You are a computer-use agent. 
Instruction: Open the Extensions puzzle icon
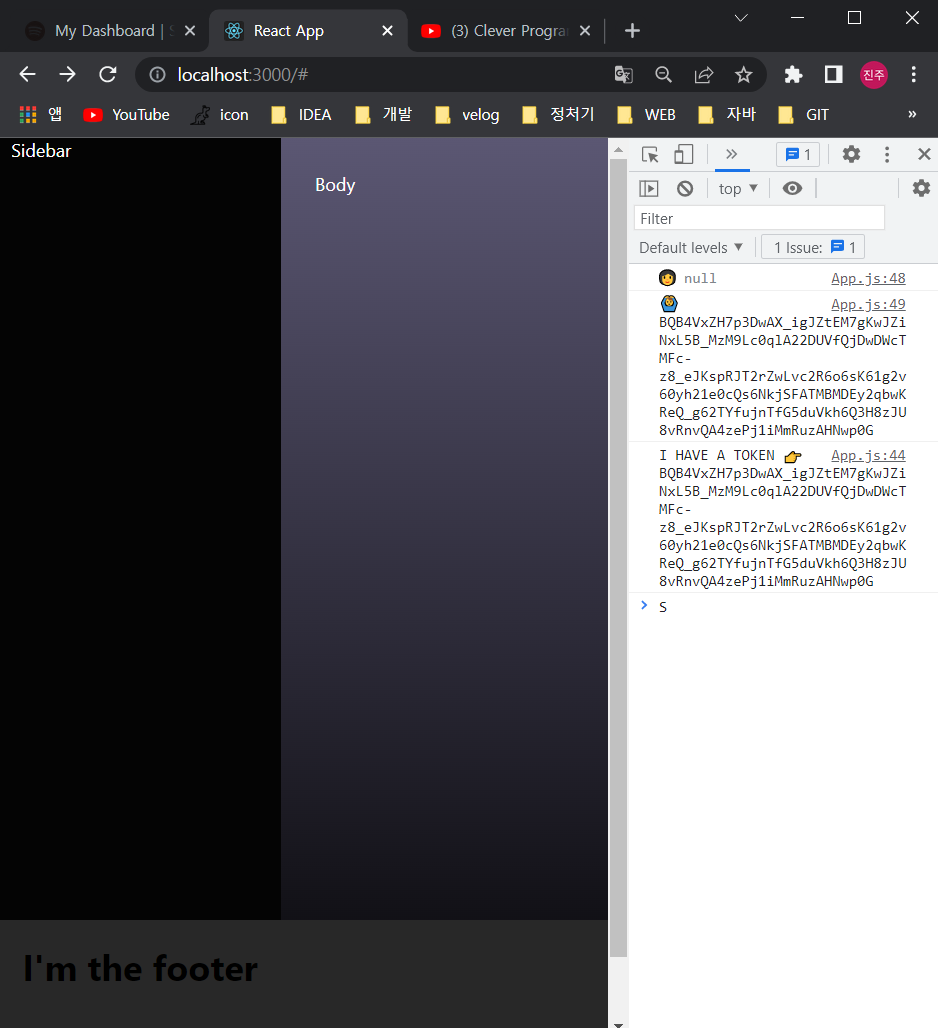[x=793, y=75]
